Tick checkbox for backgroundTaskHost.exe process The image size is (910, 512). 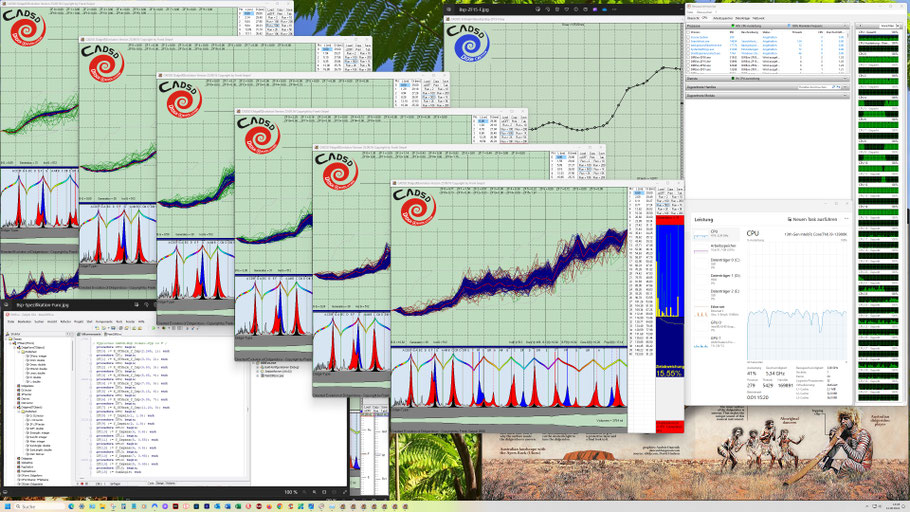(x=688, y=45)
